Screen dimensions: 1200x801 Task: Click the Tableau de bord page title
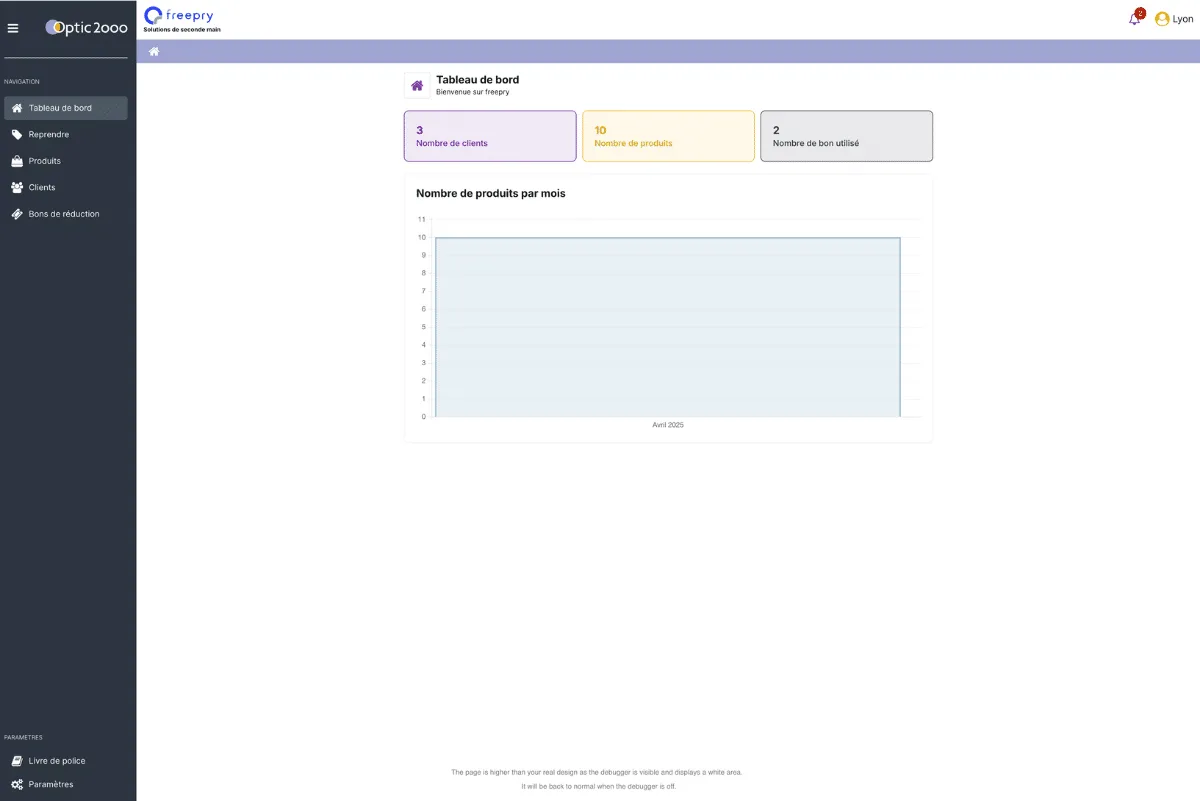point(478,80)
